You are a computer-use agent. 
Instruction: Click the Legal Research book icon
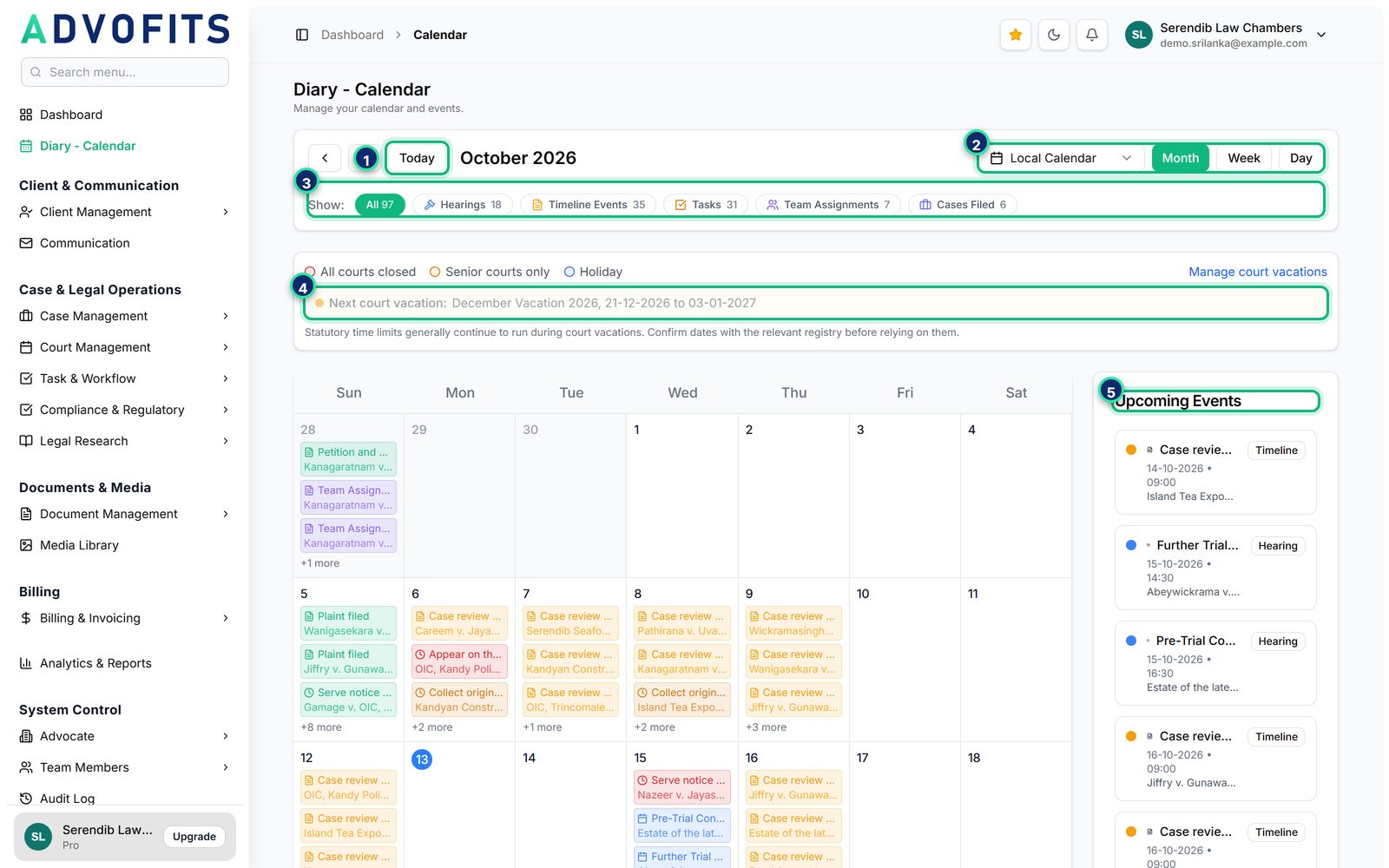pos(26,441)
